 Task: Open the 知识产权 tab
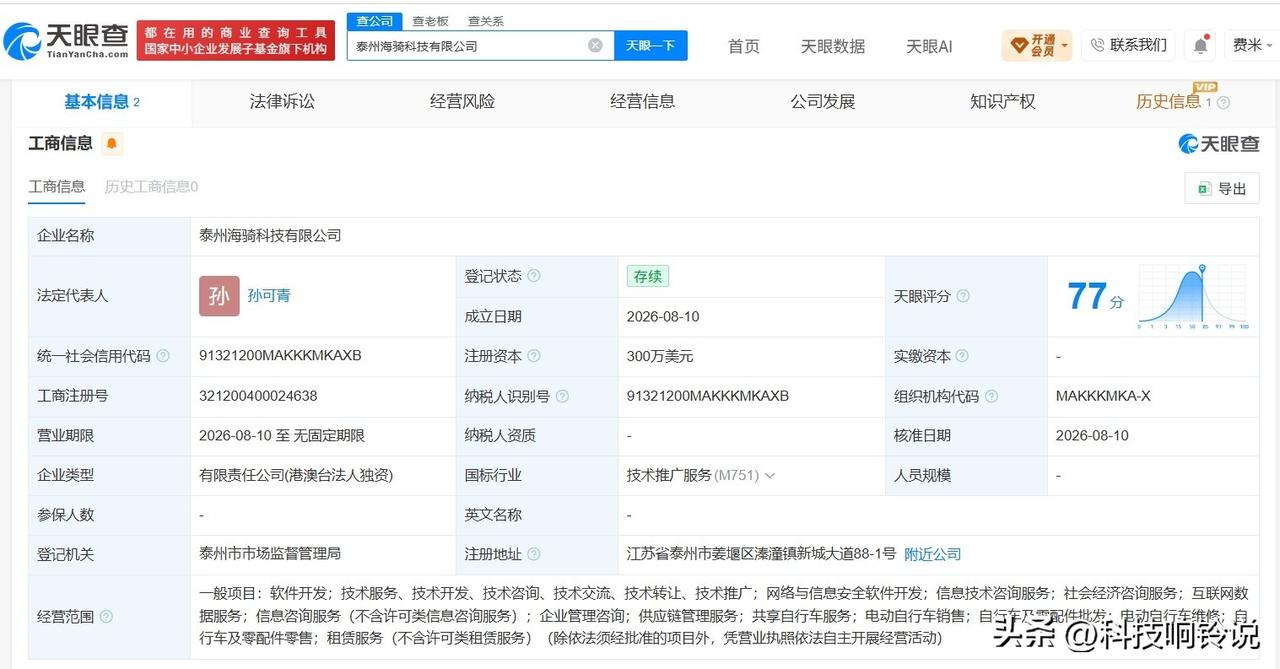coord(1002,102)
